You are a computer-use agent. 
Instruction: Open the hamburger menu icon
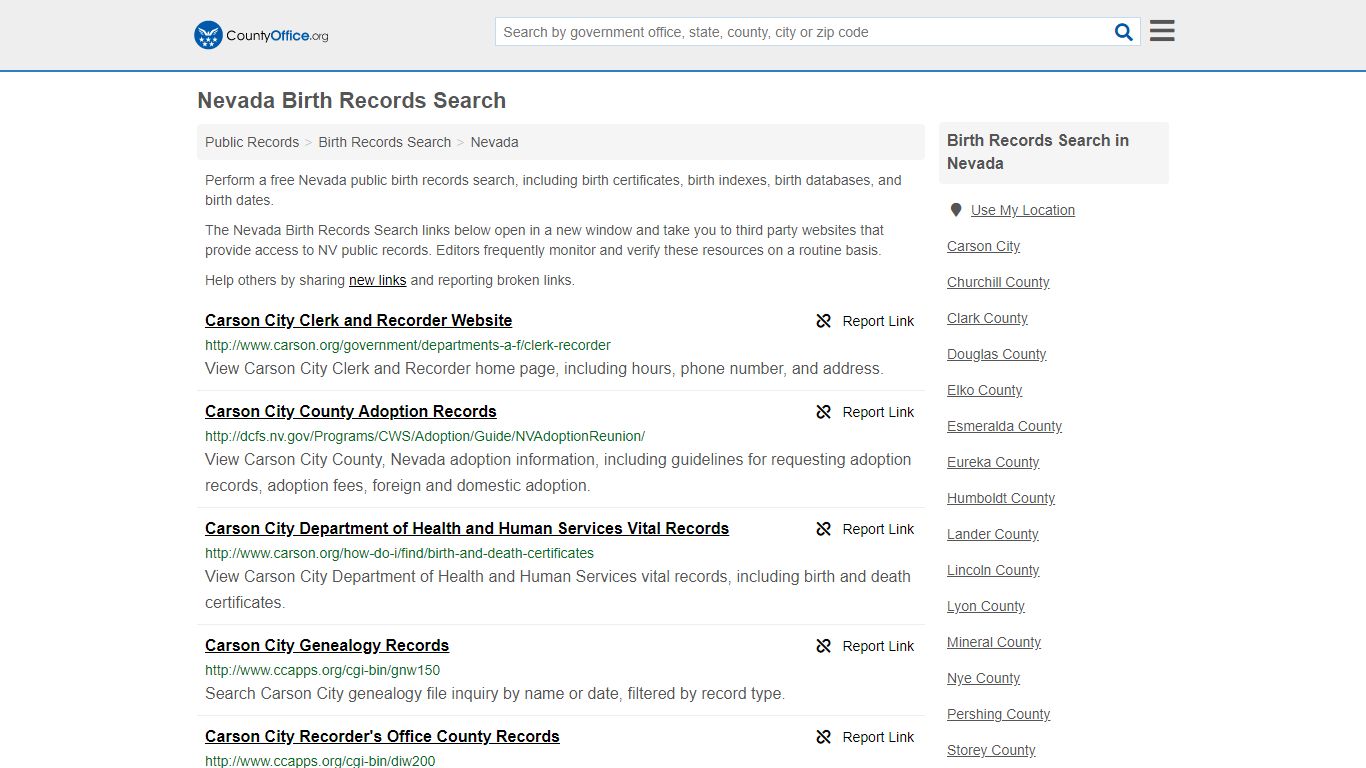(1162, 31)
